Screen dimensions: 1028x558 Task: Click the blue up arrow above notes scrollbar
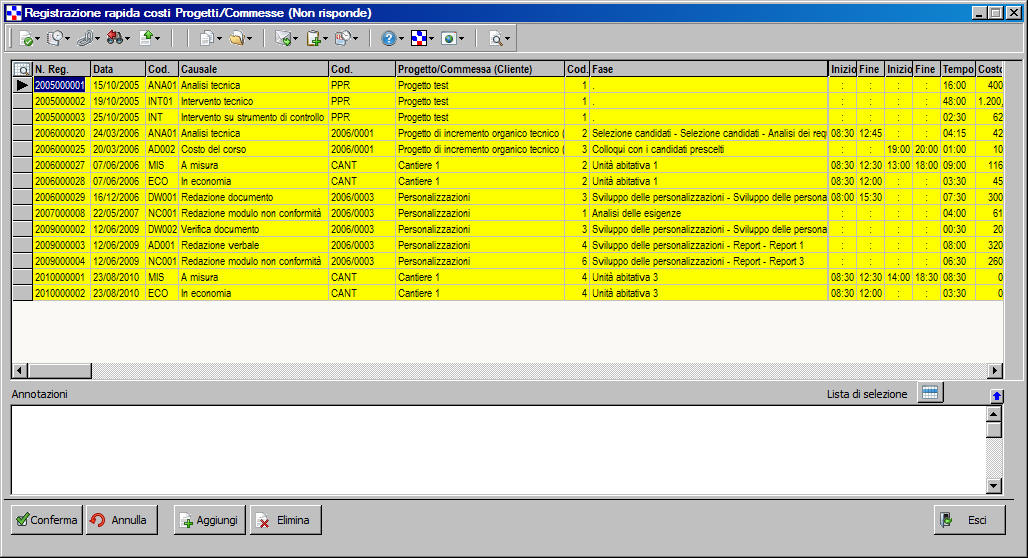click(996, 396)
